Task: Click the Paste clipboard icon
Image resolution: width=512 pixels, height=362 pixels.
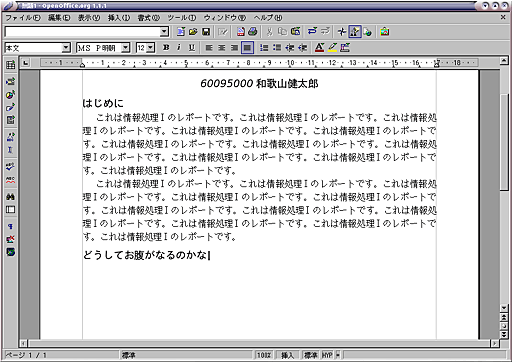Action: click(295, 32)
